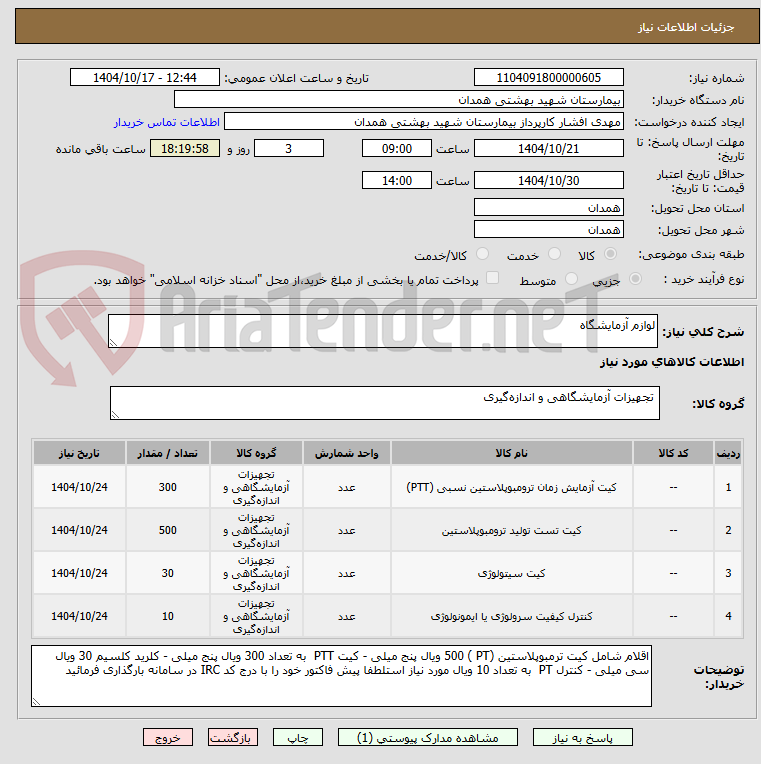Select row with (PTT) کیت آزمایش زمان ترومبوپلاستین
This screenshot has height=764, width=761.
coord(387,487)
